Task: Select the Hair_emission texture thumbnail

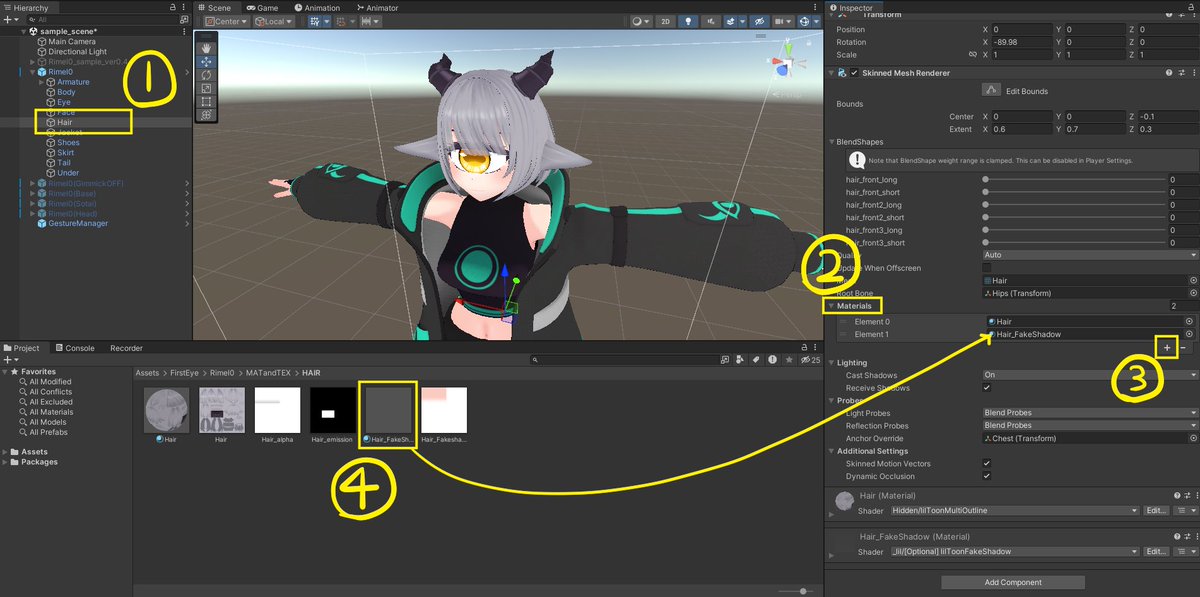Action: [332, 415]
